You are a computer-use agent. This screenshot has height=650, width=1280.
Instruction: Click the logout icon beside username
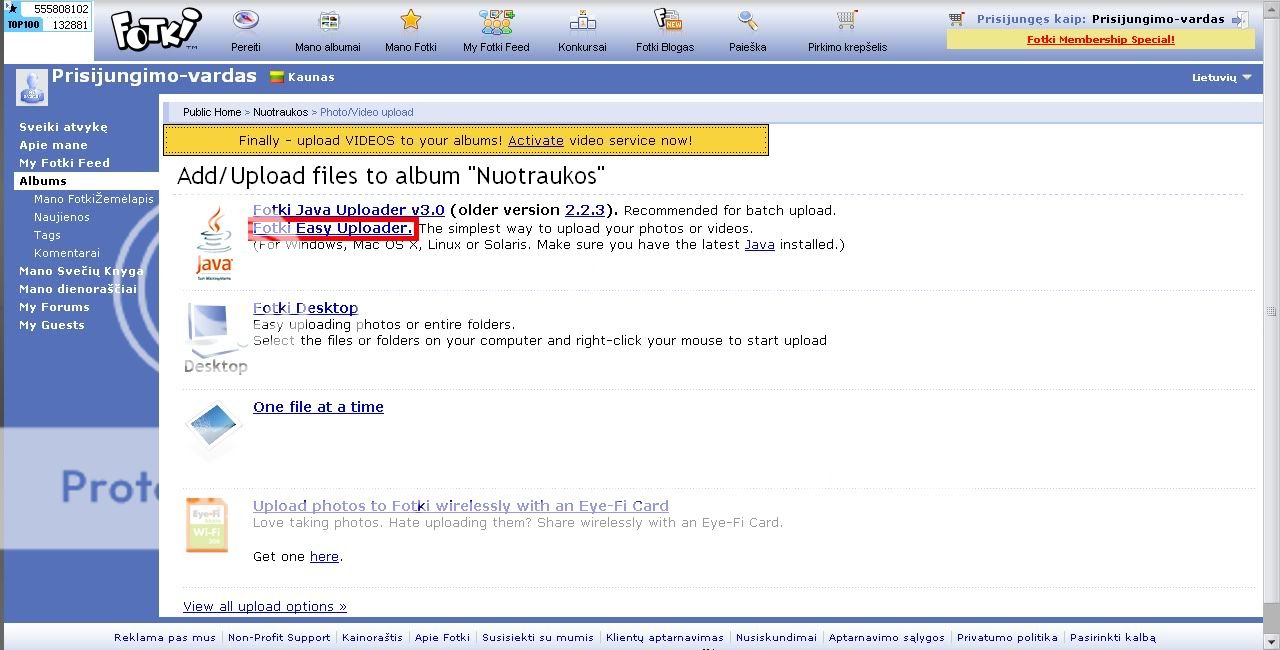1241,19
